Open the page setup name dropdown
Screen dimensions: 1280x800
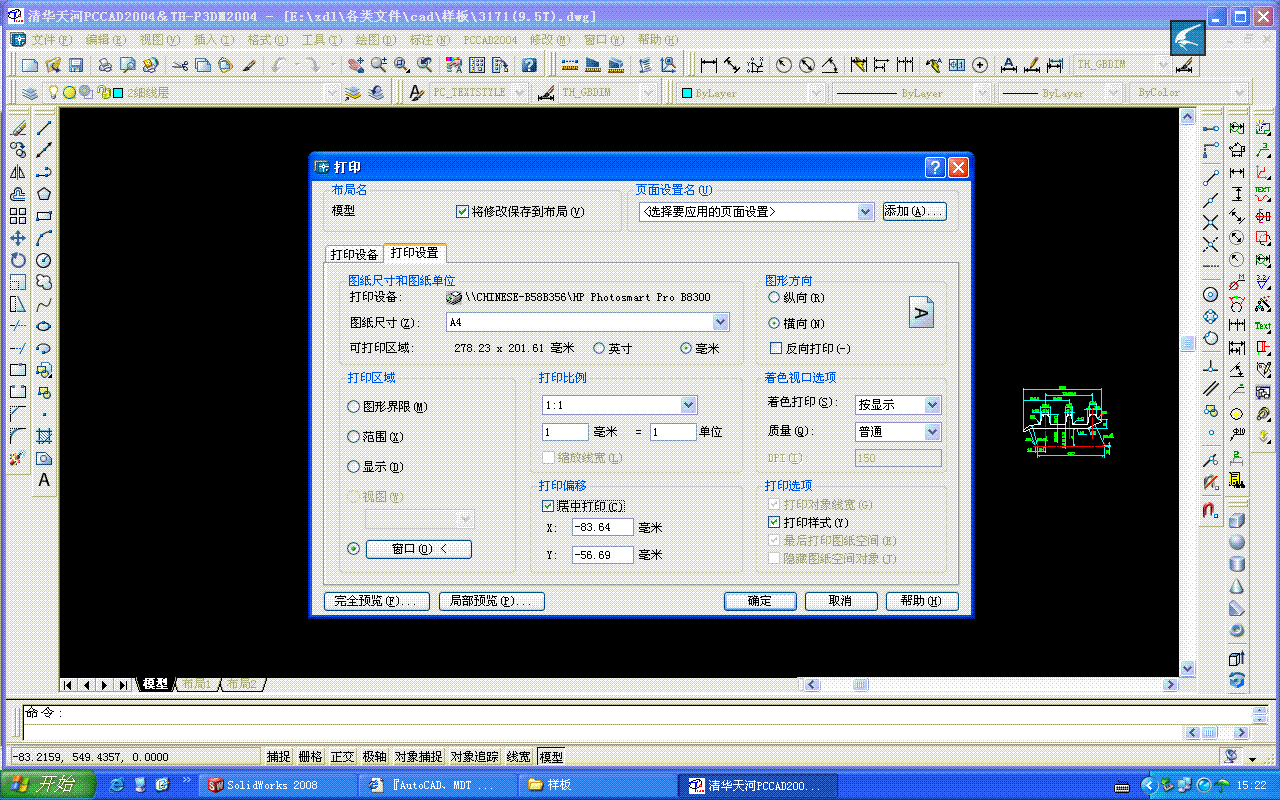[866, 212]
